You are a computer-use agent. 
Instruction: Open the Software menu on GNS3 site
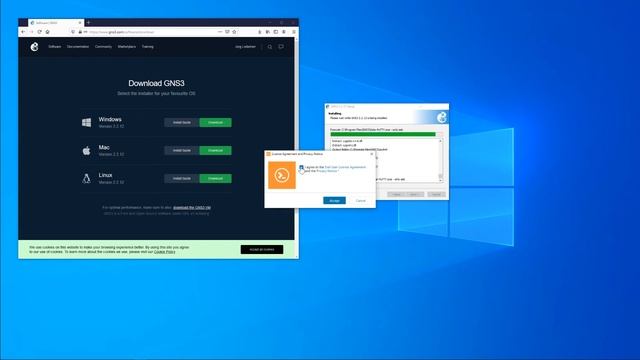55,47
